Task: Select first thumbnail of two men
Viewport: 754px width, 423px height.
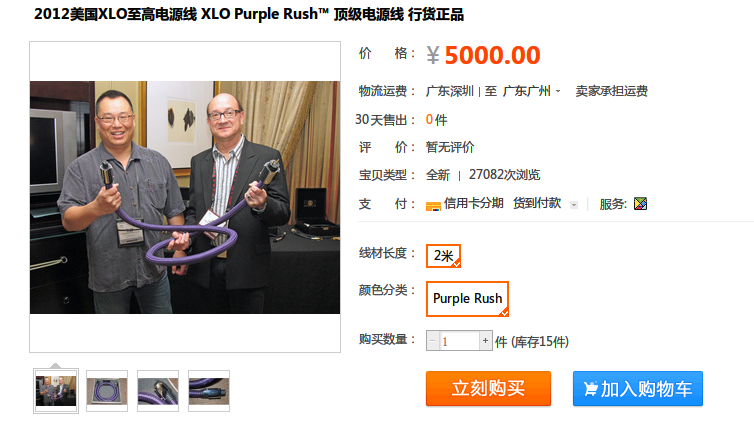Action: [56, 391]
